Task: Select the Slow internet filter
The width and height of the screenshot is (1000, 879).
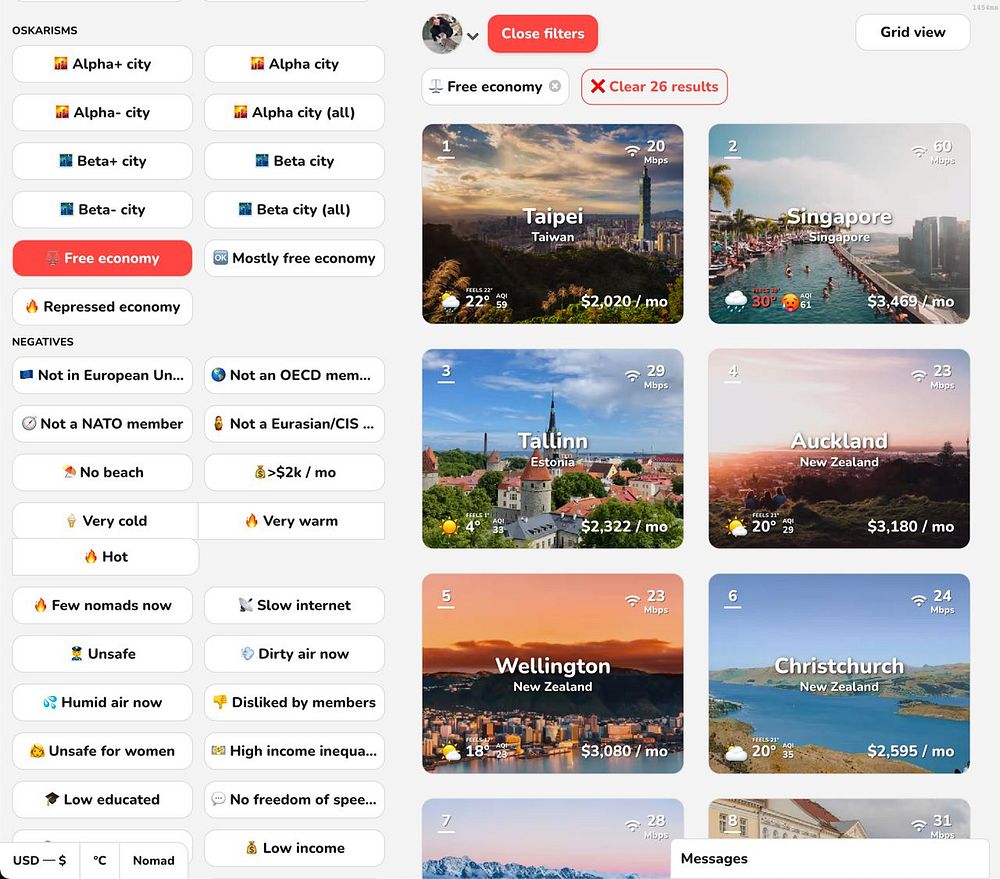Action: click(x=294, y=605)
